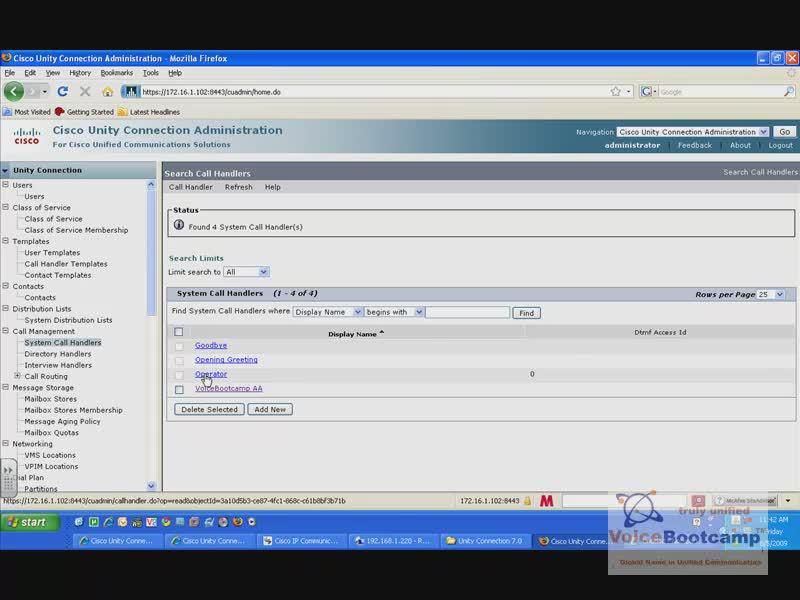Bookmark this page with the star icon
This screenshot has width=800, height=600.
615,91
